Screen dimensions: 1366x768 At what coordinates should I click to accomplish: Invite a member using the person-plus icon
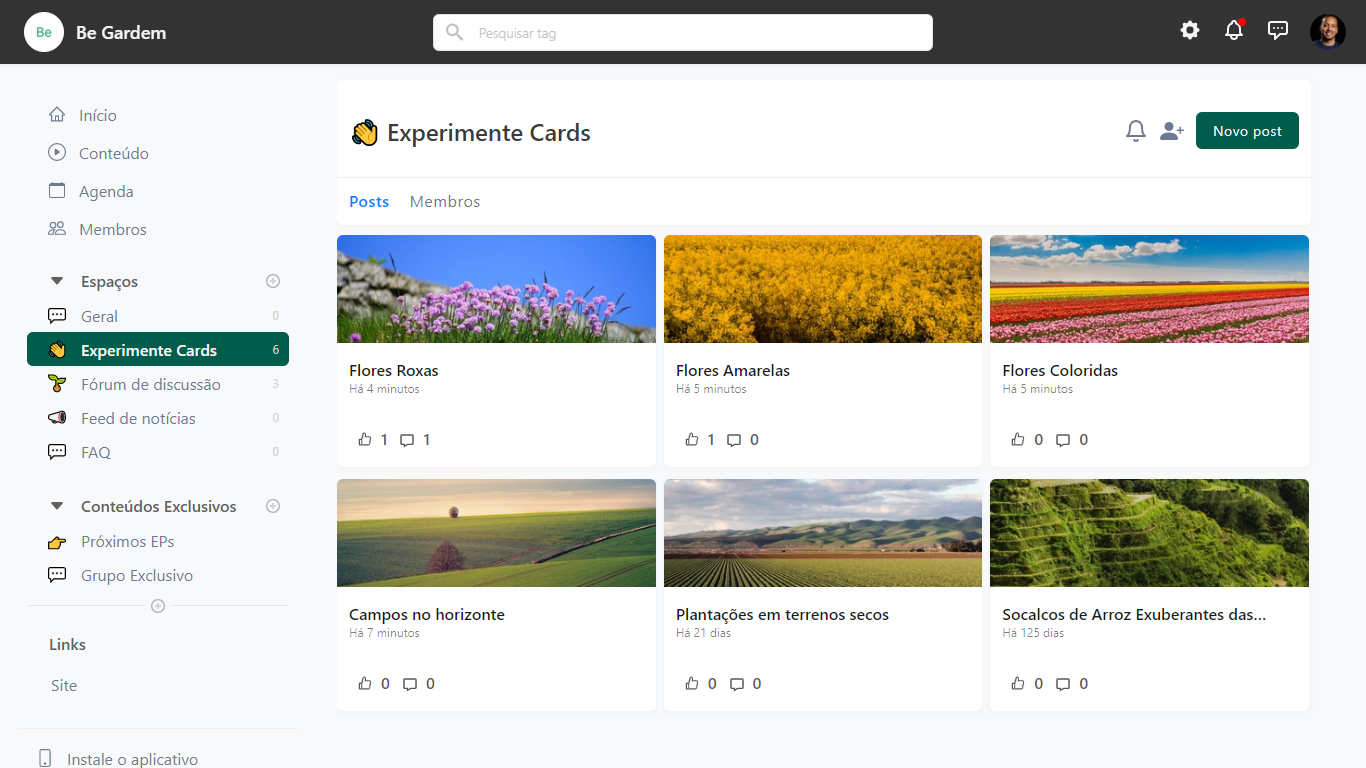tap(1171, 130)
